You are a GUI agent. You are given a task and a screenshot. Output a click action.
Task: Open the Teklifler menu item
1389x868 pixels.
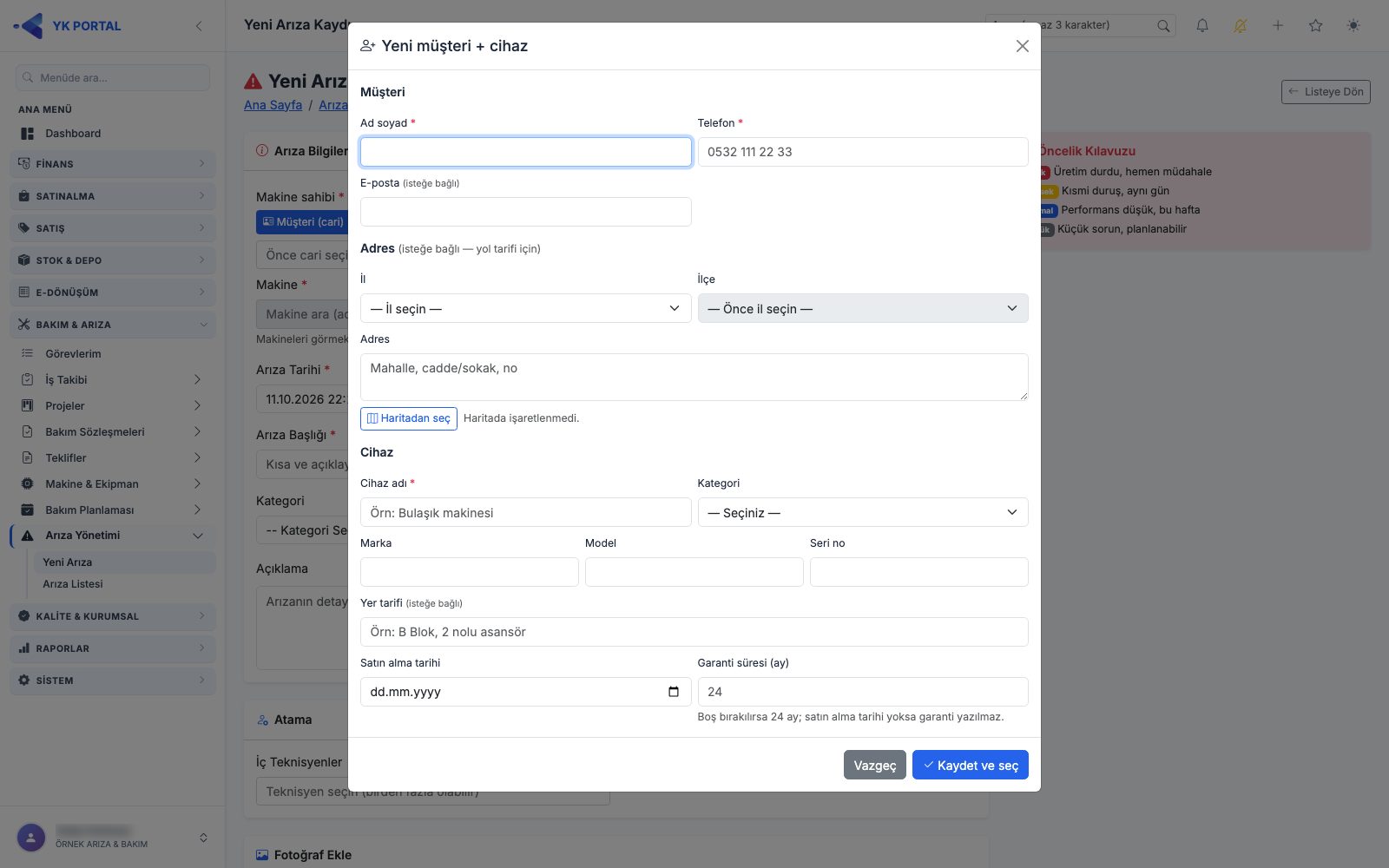click(113, 458)
